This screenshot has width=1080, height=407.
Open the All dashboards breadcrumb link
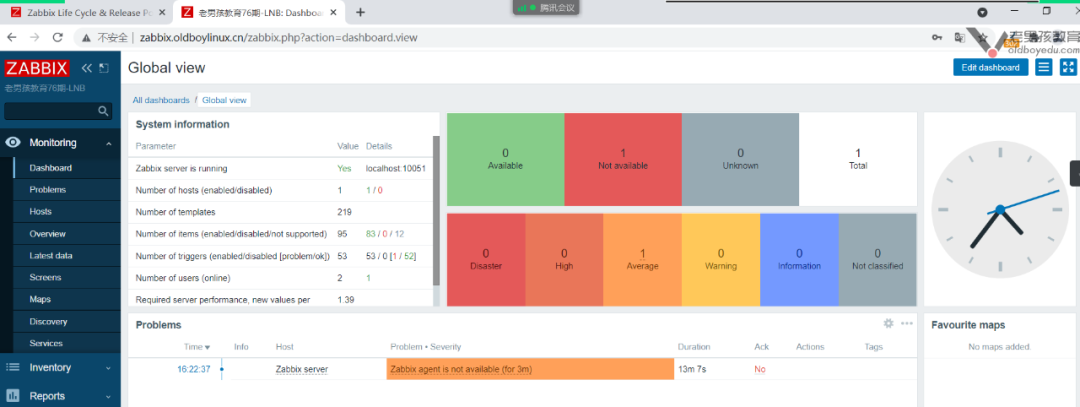pyautogui.click(x=161, y=100)
